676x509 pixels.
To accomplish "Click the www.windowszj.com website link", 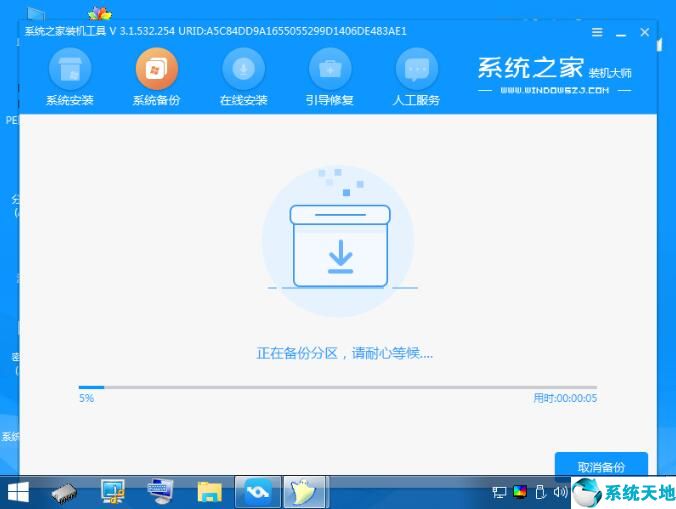I will pos(554,91).
